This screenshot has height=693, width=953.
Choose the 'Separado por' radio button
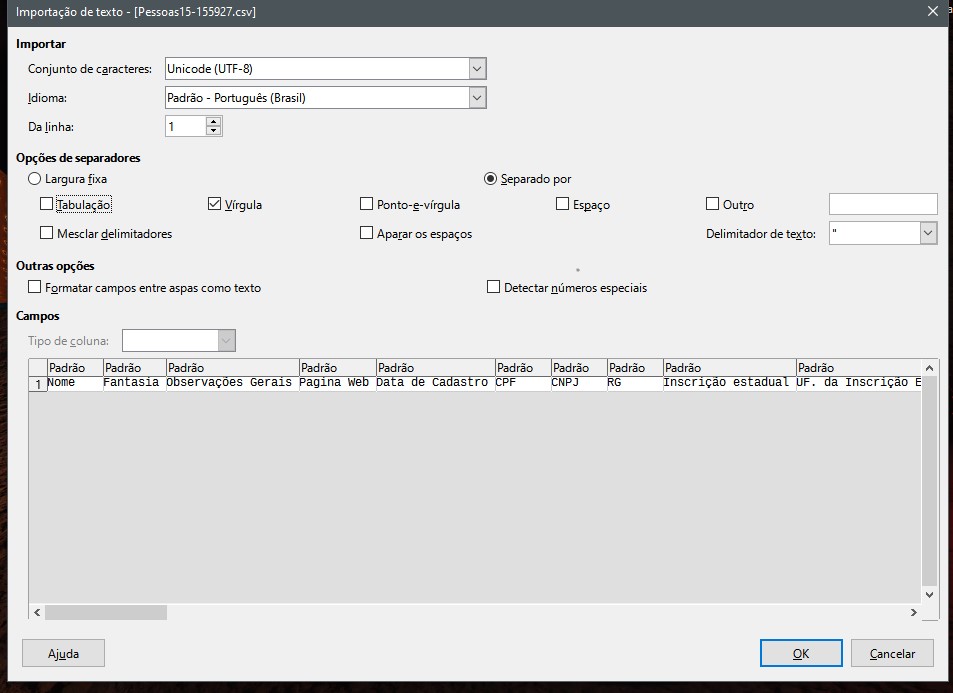[491, 179]
